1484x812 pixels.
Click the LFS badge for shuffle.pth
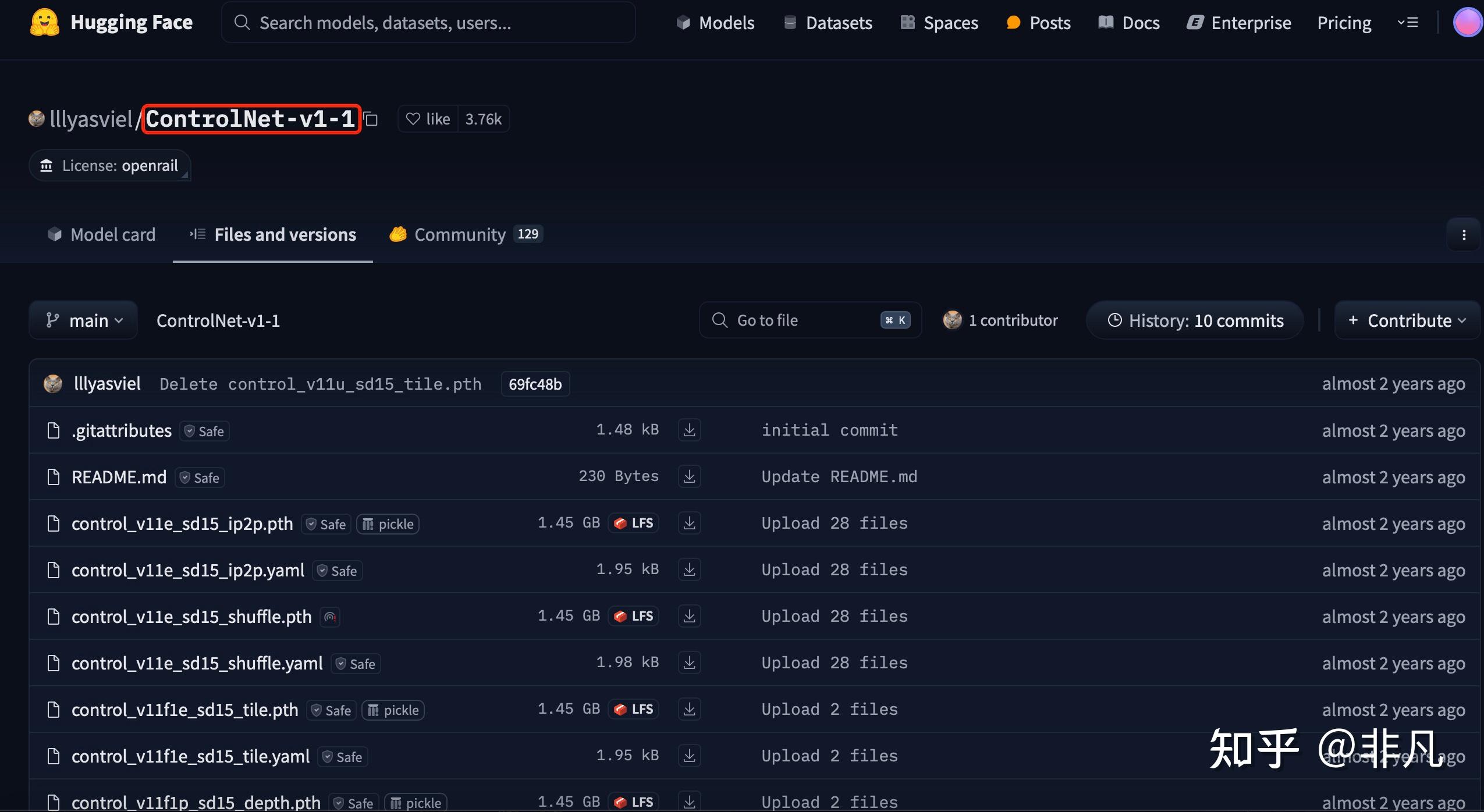click(x=634, y=617)
